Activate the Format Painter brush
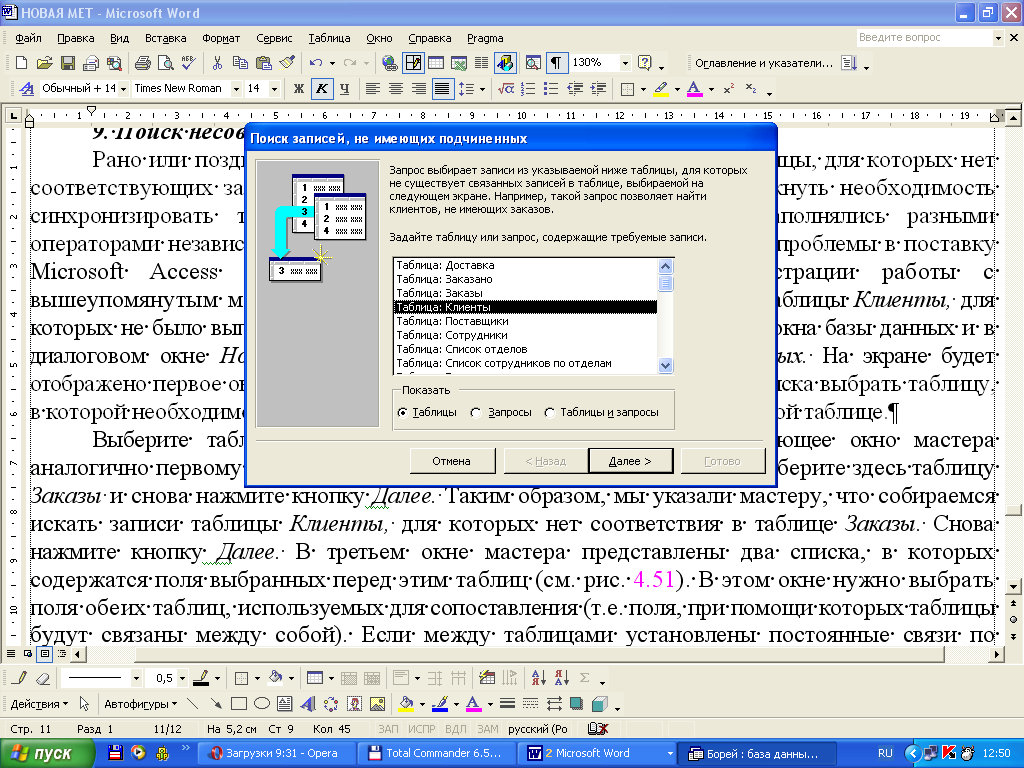Viewport: 1024px width, 768px height. (287, 63)
